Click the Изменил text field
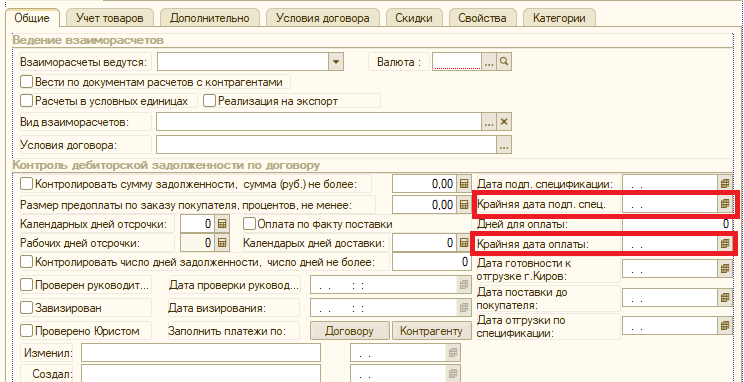Image resolution: width=744 pixels, height=382 pixels. tap(201, 353)
